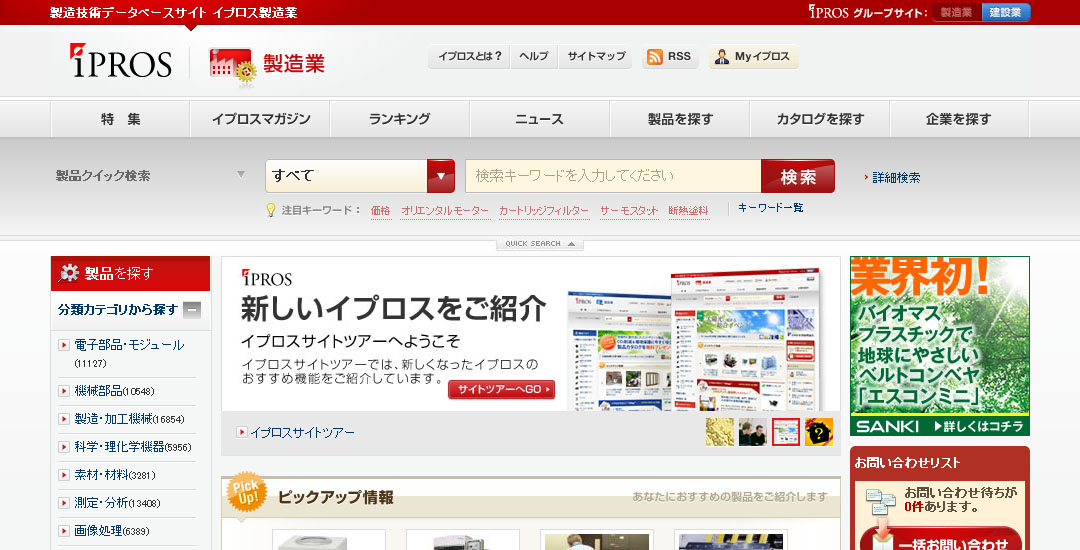The height and width of the screenshot is (550, 1080).
Task: Click the gear icon in 製品を探す header
Action: click(68, 273)
